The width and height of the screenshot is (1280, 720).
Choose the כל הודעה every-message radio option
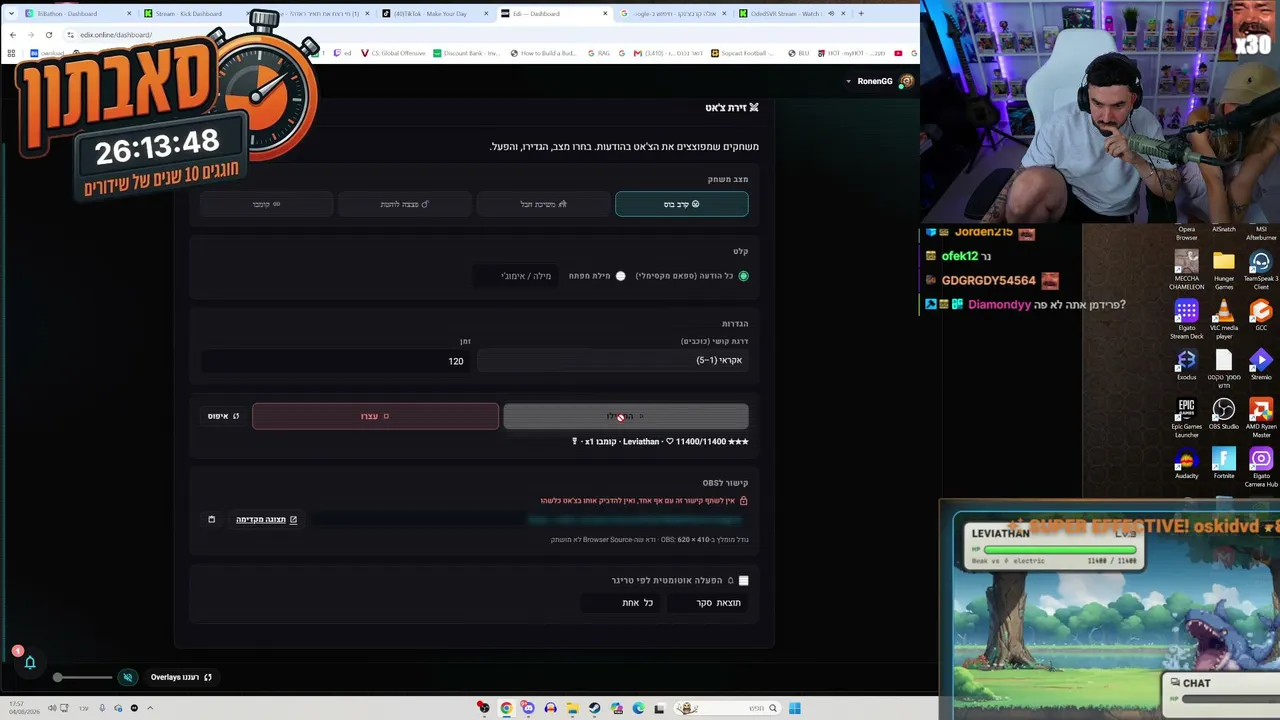coord(743,276)
